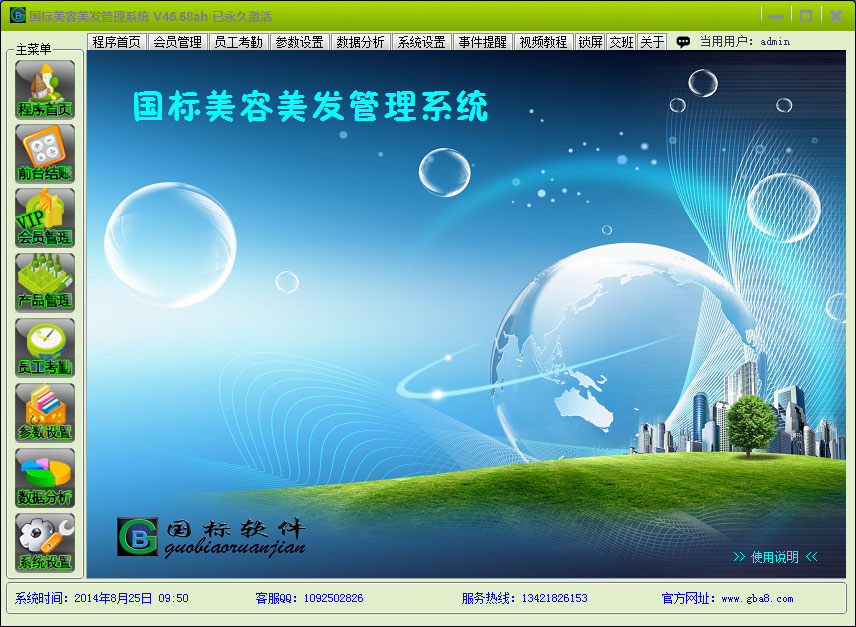This screenshot has width=856, height=627.
Task: Click the 锁屏 lock screen button
Action: 590,42
